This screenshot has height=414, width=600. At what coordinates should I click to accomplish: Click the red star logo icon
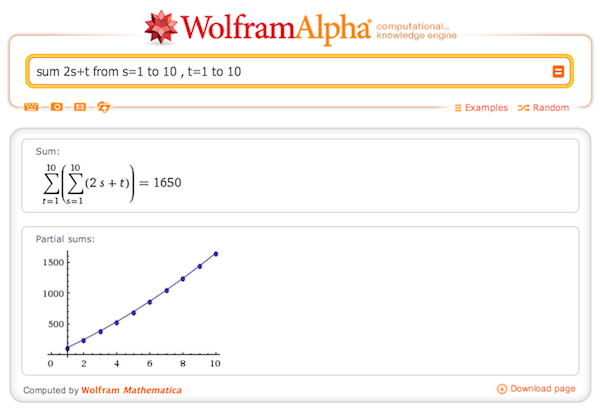[x=161, y=27]
